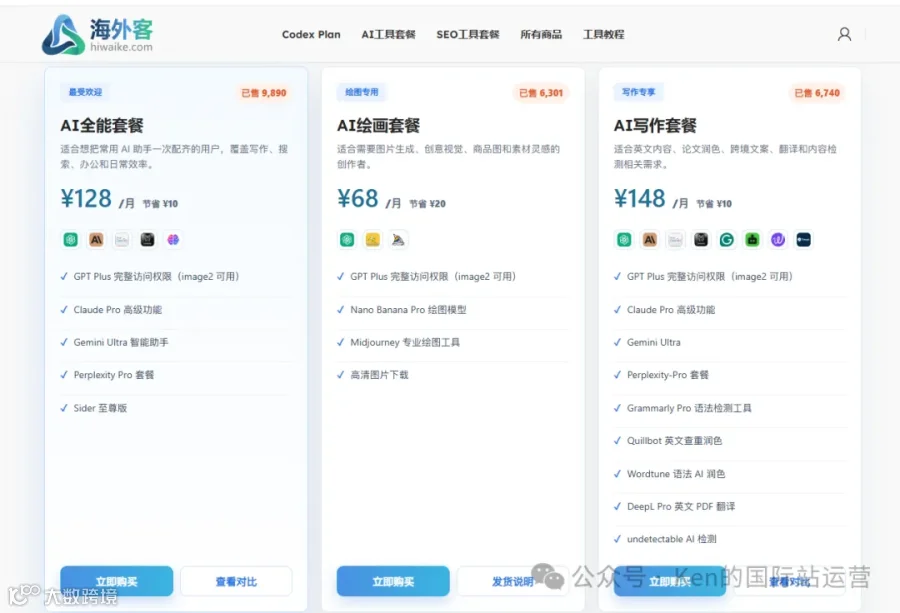Click the AI写作套餐 title

655,125
